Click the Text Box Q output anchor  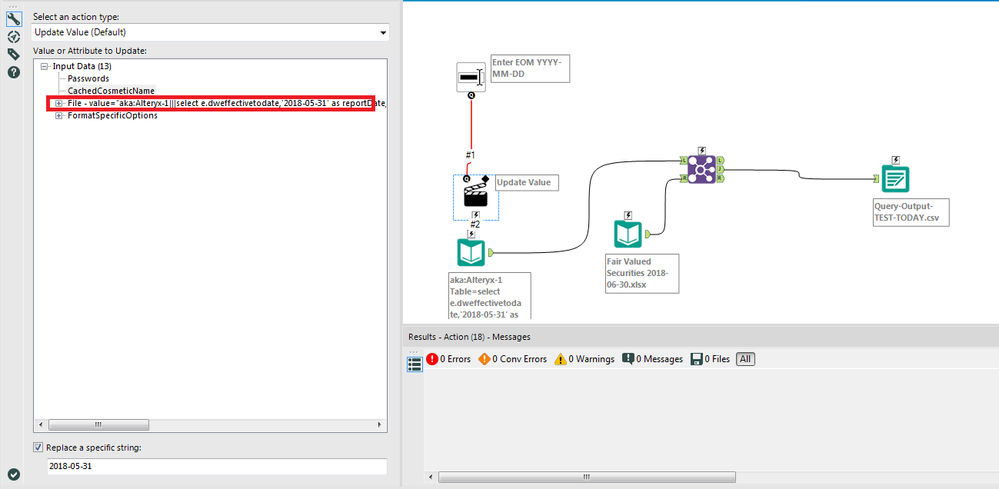(x=471, y=96)
